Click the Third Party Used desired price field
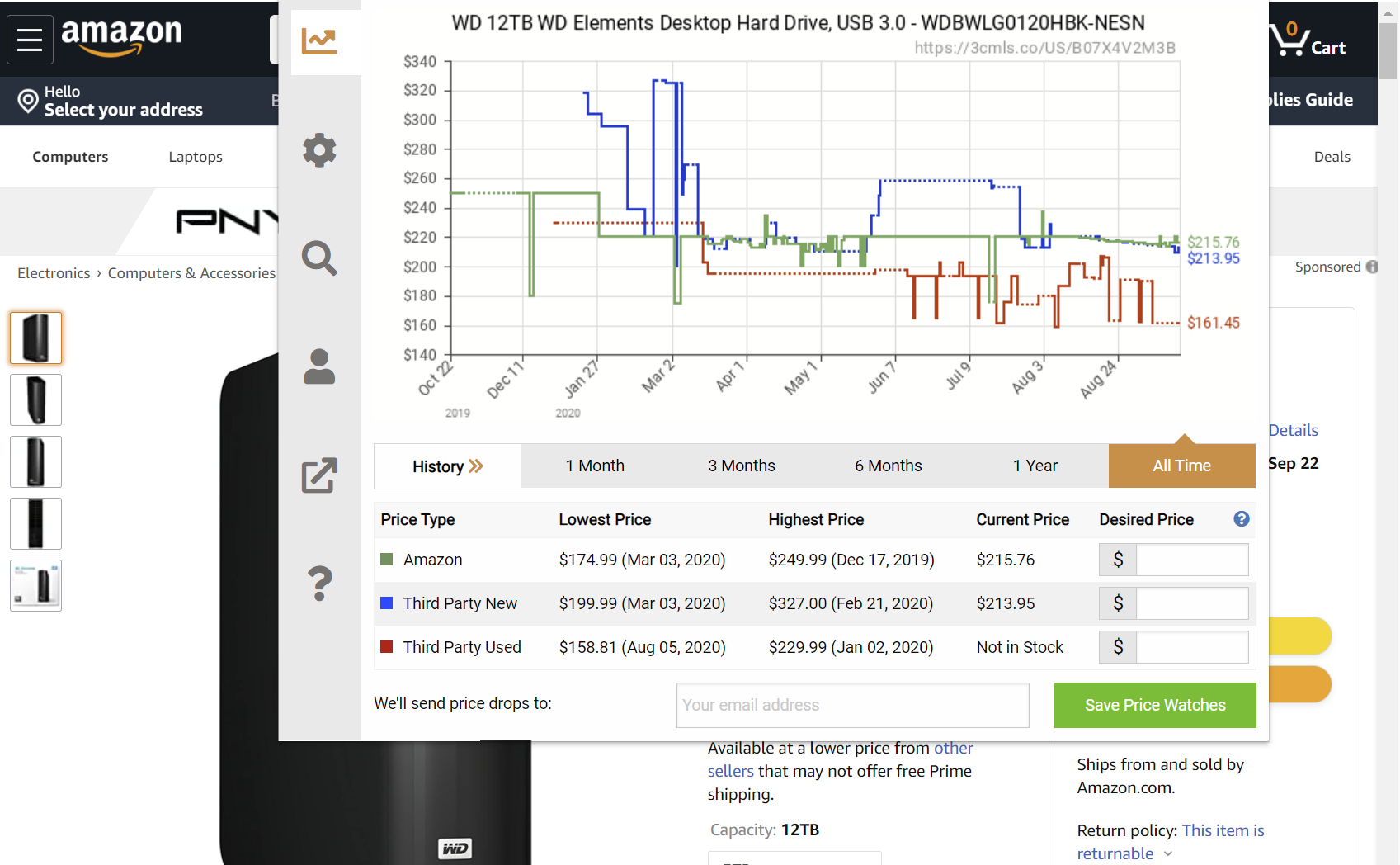Image resolution: width=1400 pixels, height=865 pixels. [x=1192, y=647]
